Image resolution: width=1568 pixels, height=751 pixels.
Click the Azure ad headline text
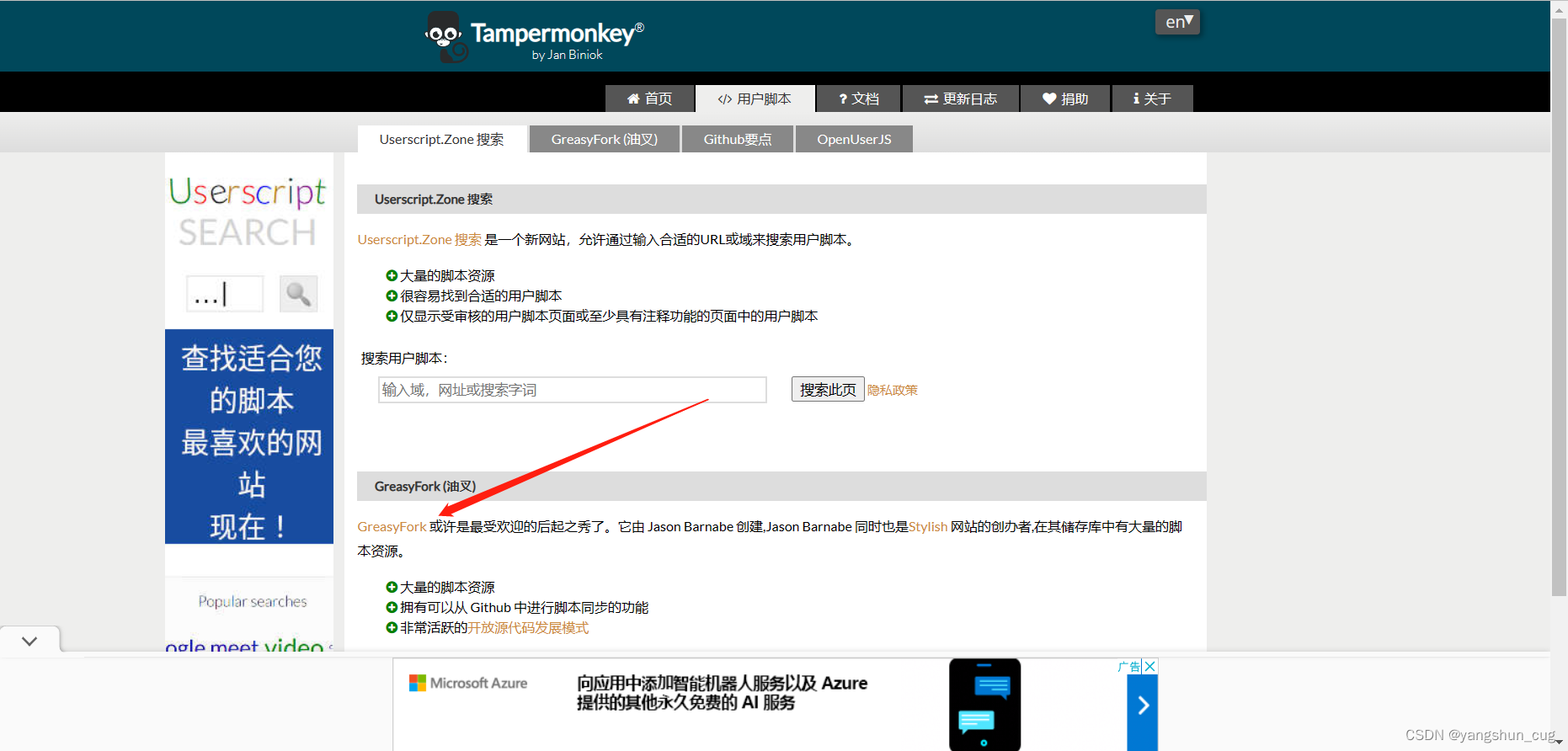point(722,693)
